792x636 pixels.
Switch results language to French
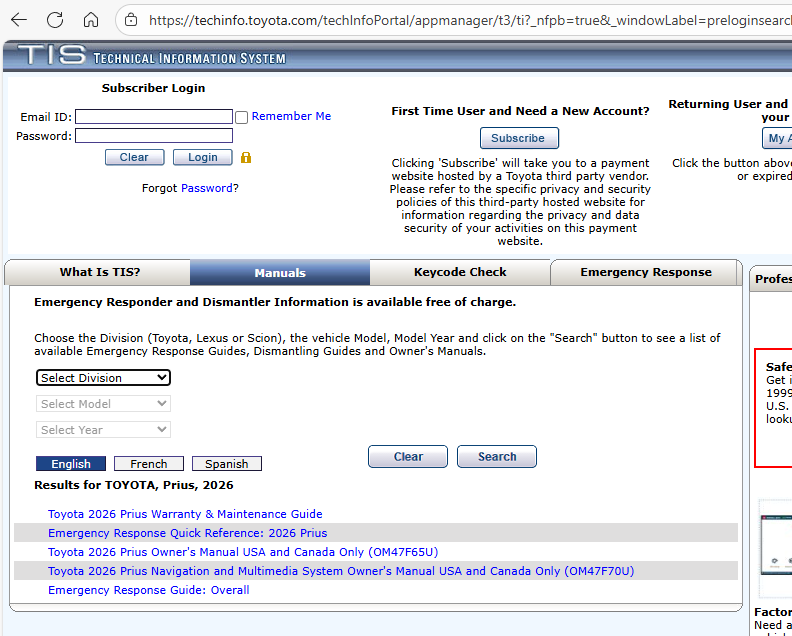tap(148, 464)
